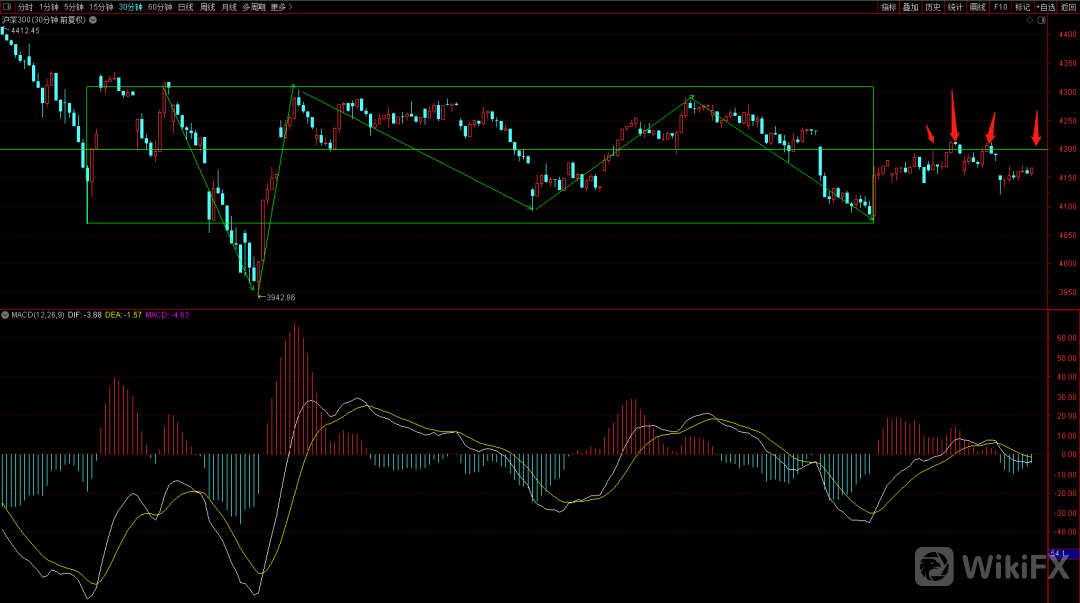The width and height of the screenshot is (1080, 603).
Task: Open the F10 company info
Action: [999, 7]
